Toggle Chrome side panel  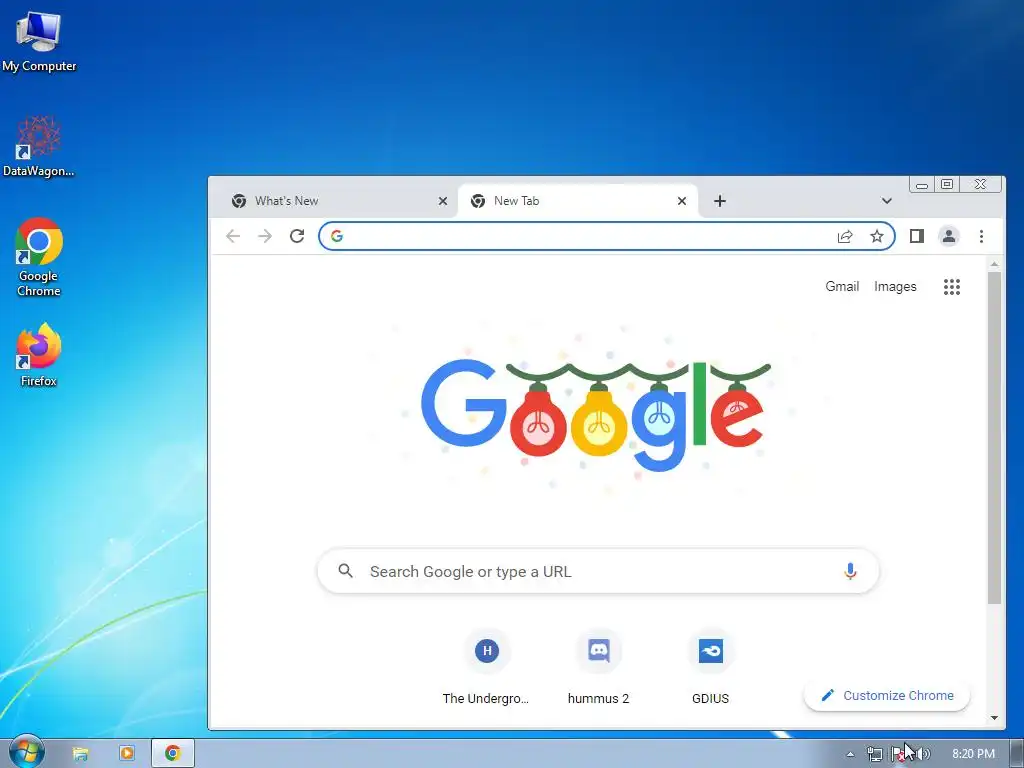point(917,236)
